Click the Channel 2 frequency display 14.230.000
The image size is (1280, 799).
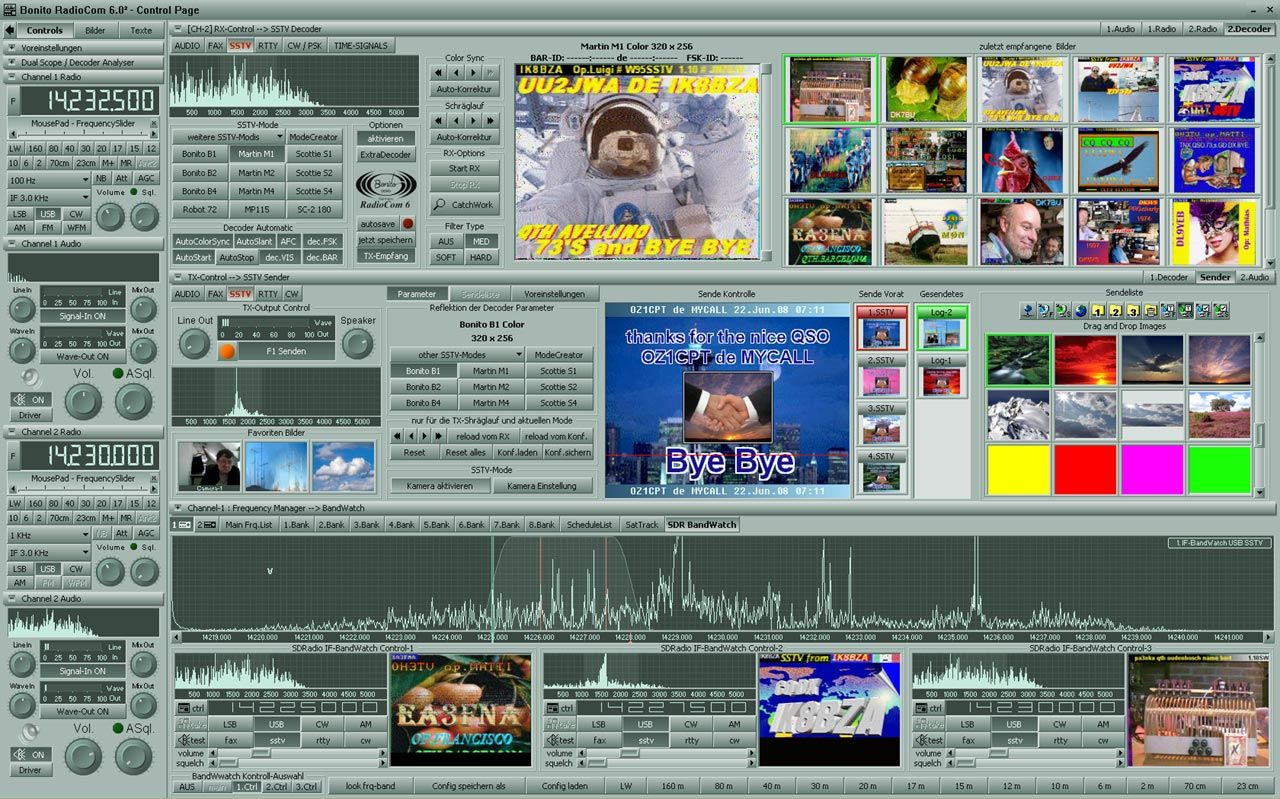click(x=89, y=456)
